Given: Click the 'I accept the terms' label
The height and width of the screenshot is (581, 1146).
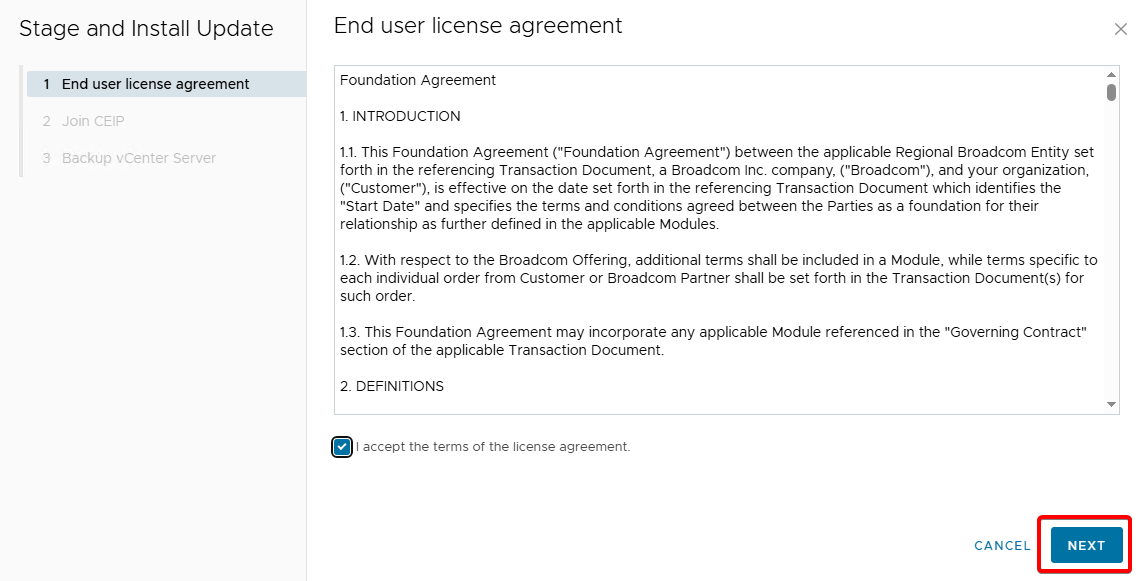Looking at the screenshot, I should tap(493, 447).
